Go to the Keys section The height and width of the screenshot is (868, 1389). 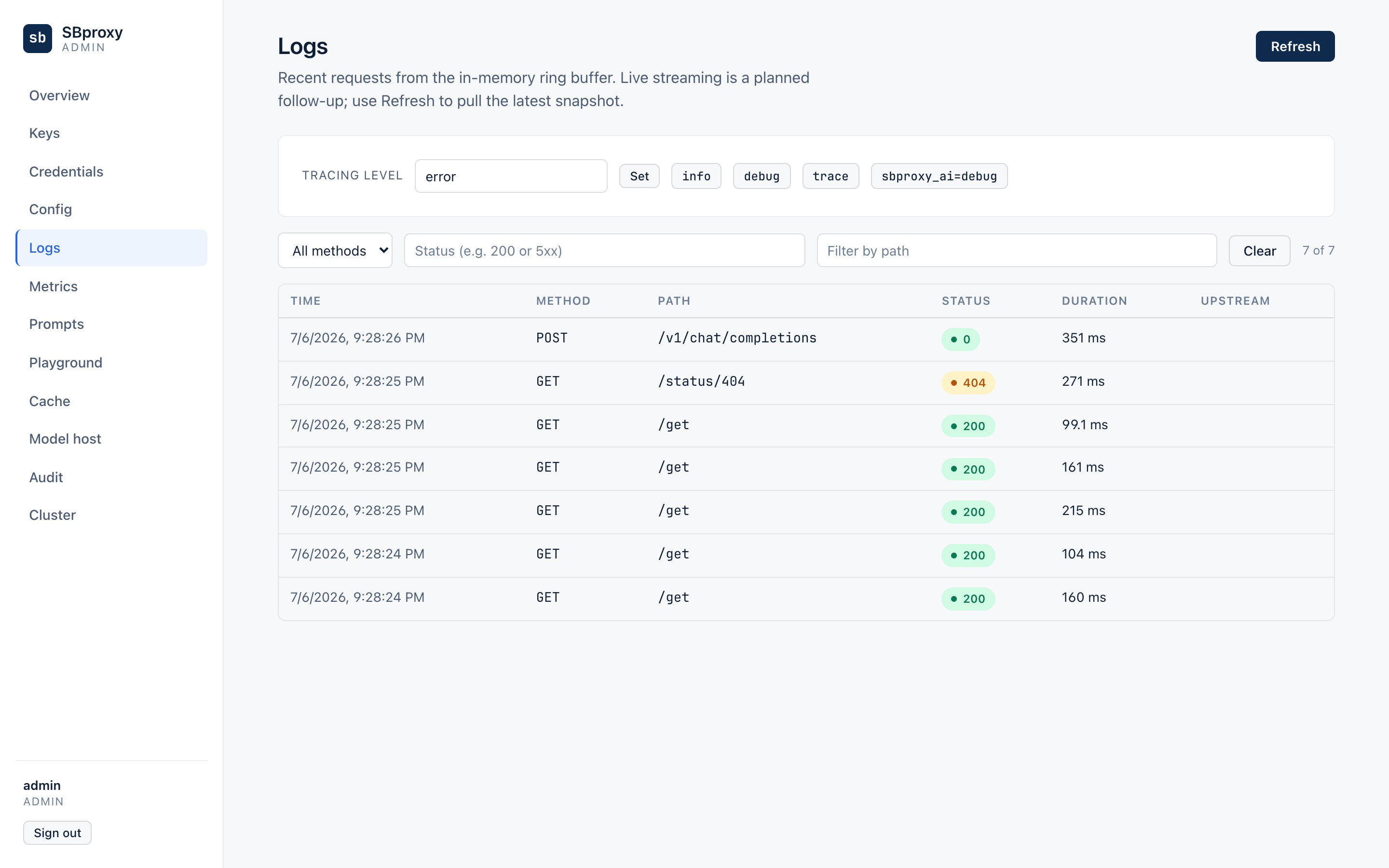click(x=111, y=133)
